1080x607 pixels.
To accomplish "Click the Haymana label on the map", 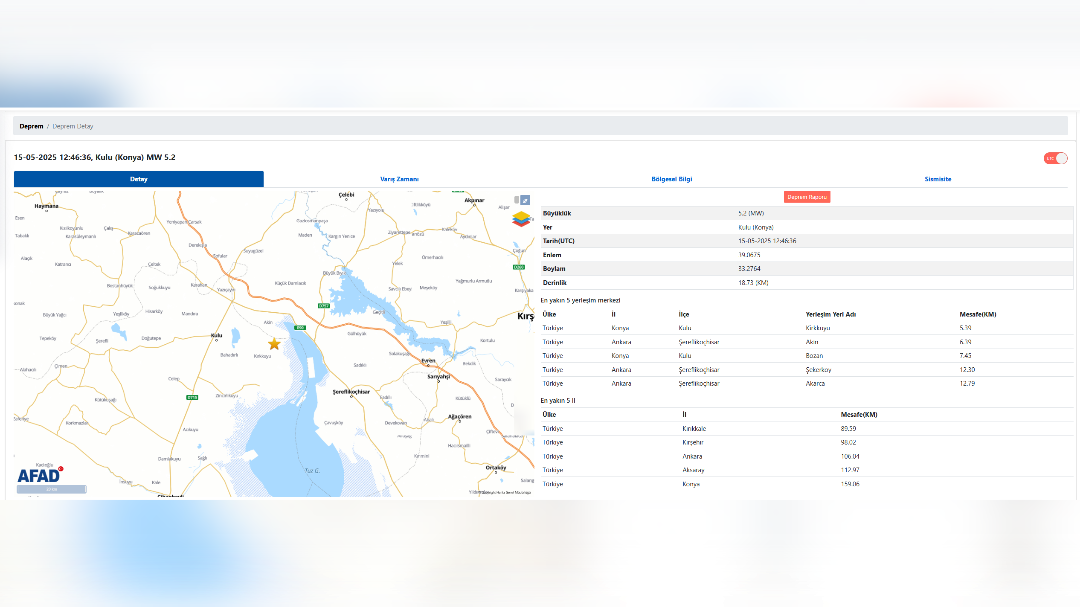I will tap(46, 206).
